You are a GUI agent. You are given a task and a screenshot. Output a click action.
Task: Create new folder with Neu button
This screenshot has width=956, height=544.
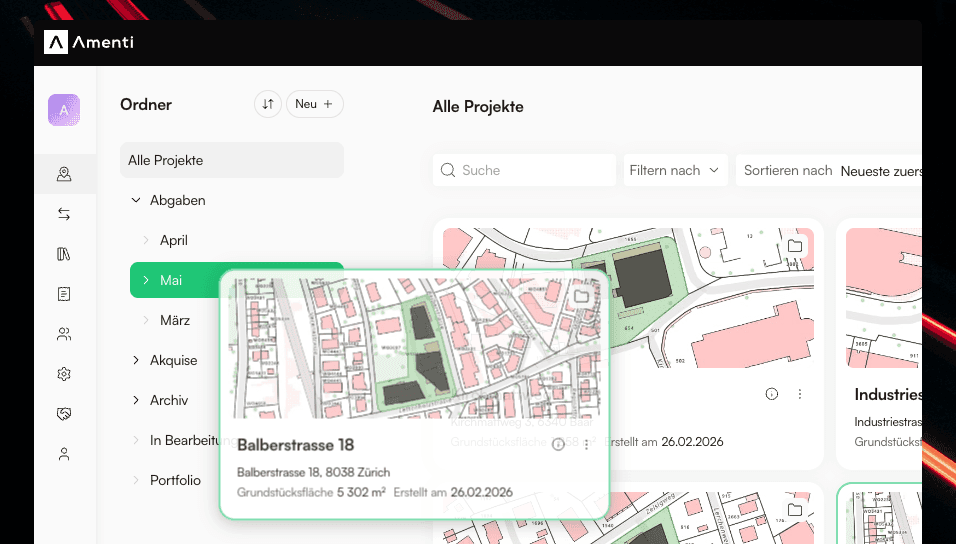pyautogui.click(x=315, y=104)
